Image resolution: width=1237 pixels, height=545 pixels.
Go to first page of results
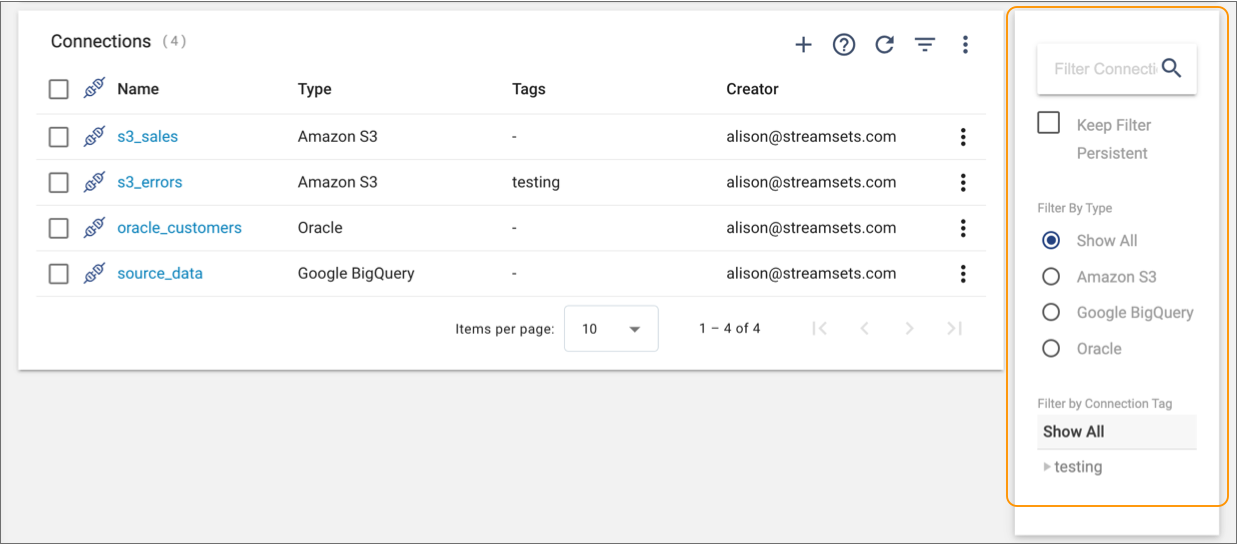point(819,328)
